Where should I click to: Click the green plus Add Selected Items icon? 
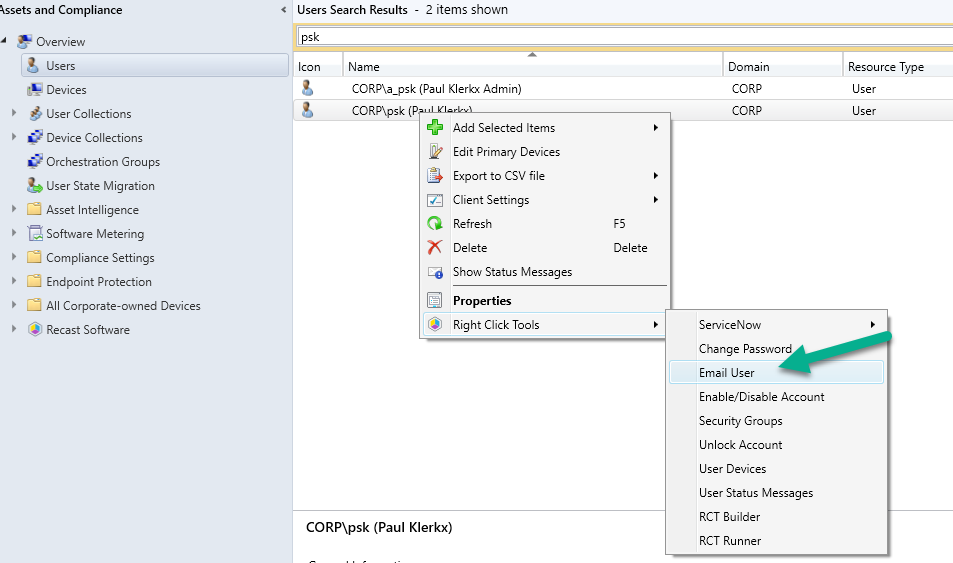click(435, 128)
